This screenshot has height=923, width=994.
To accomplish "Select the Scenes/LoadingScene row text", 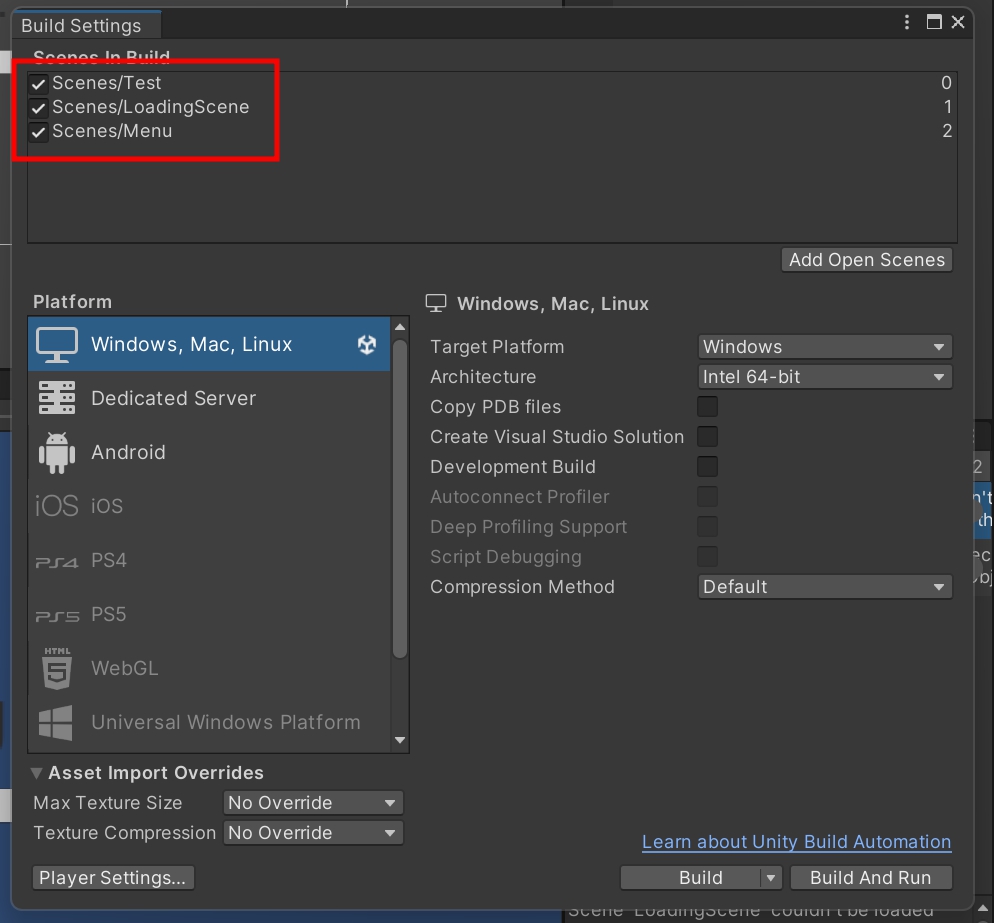I will coord(151,107).
